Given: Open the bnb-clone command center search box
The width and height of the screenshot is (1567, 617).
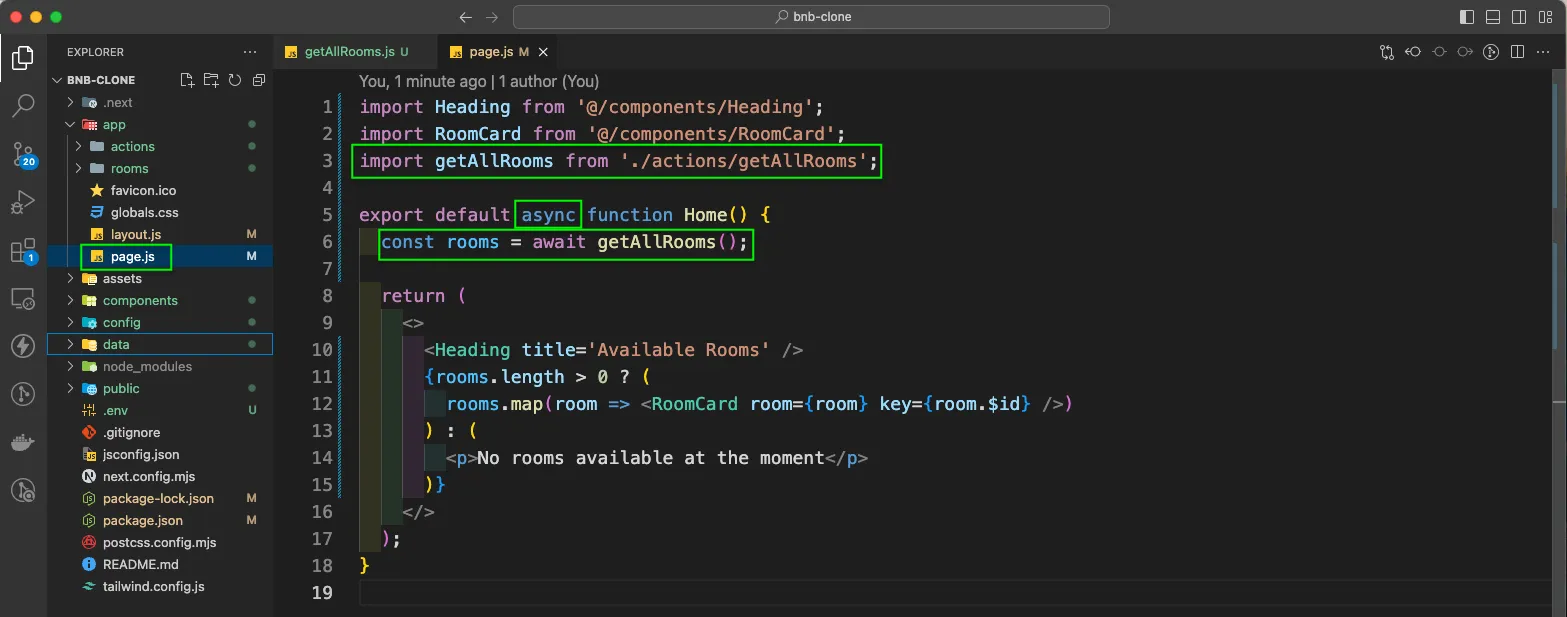Looking at the screenshot, I should point(811,17).
